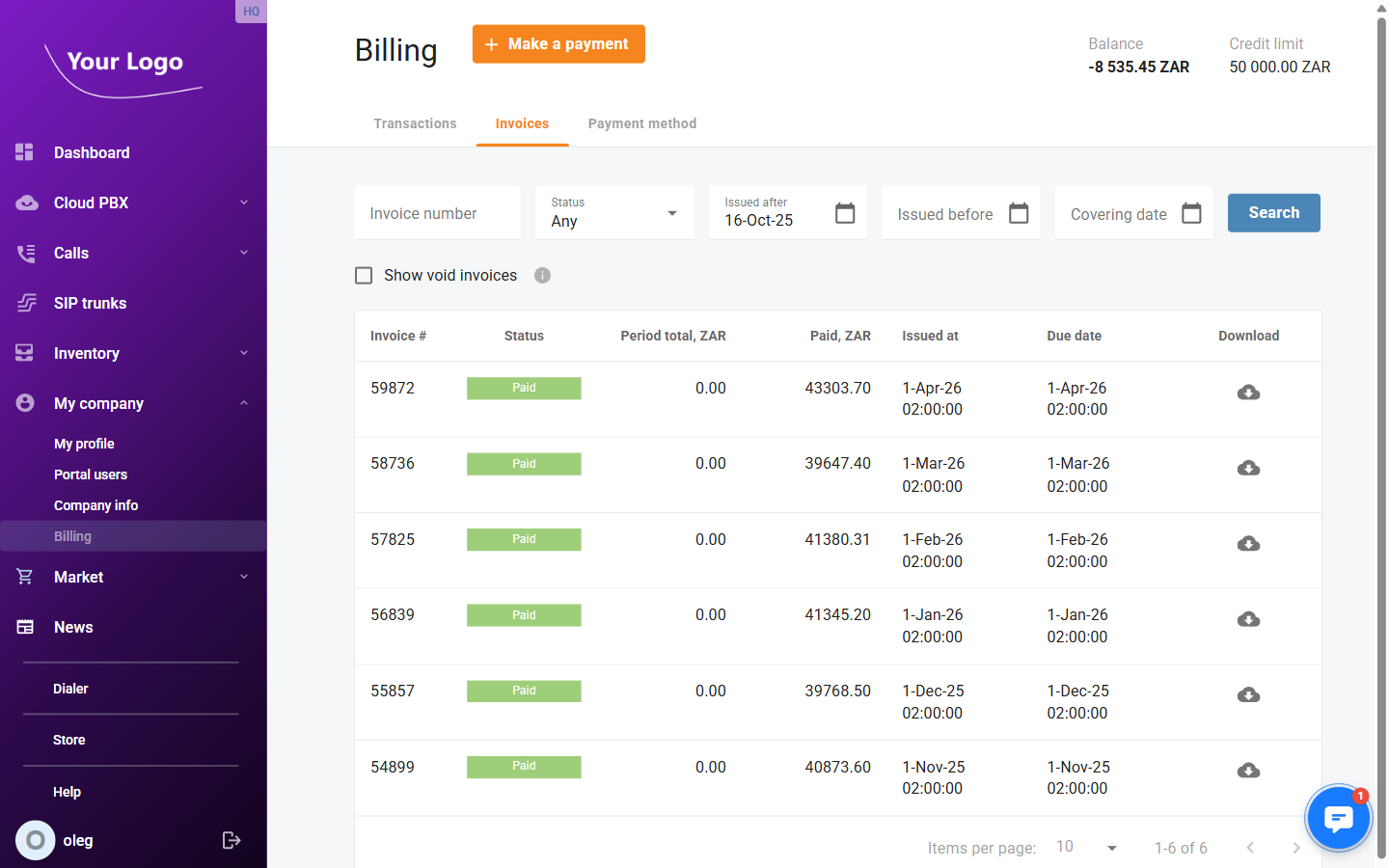
Task: Open the Dashboard from the sidebar
Action: click(x=92, y=152)
